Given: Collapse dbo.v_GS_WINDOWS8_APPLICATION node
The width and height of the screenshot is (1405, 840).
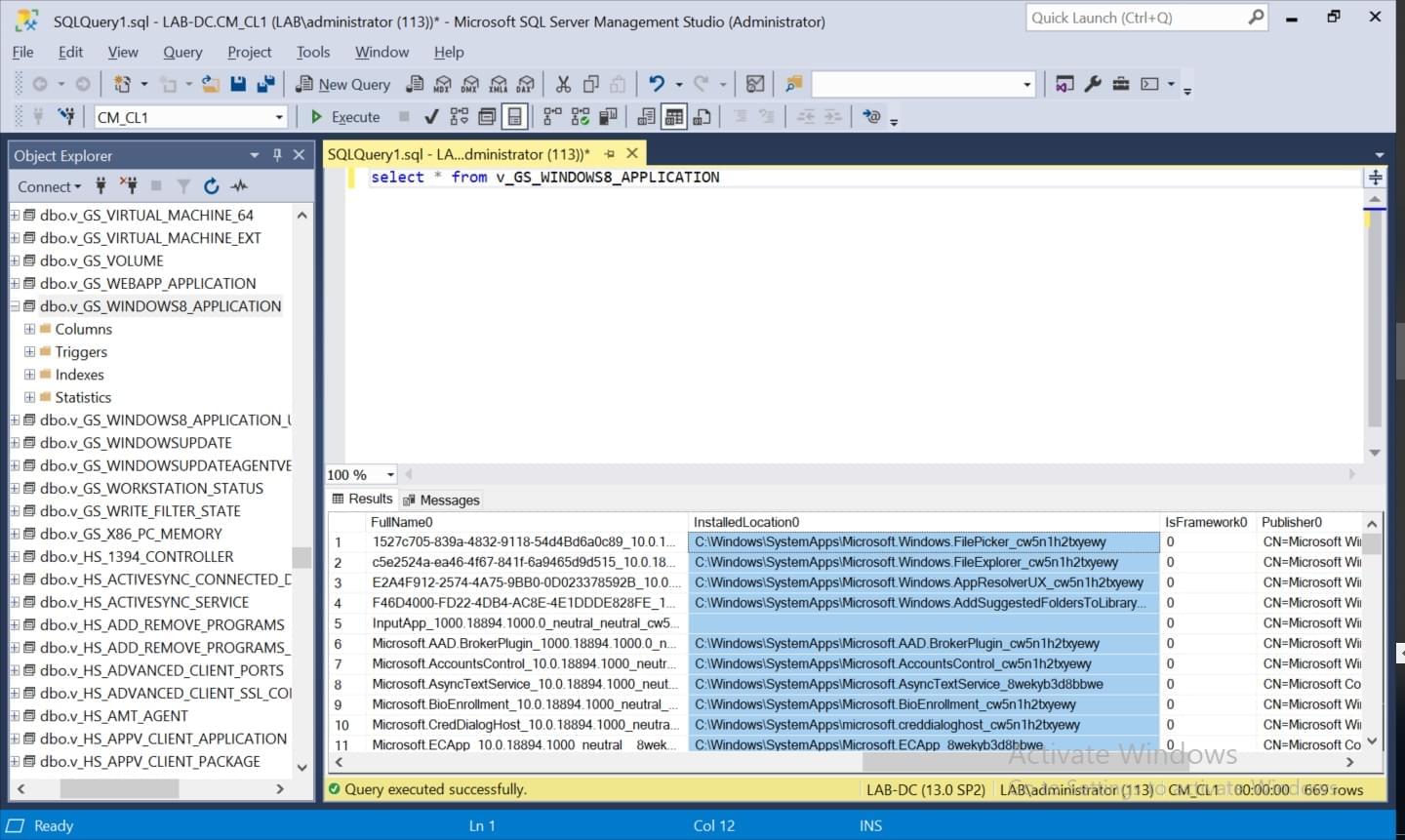Looking at the screenshot, I should coord(15,306).
